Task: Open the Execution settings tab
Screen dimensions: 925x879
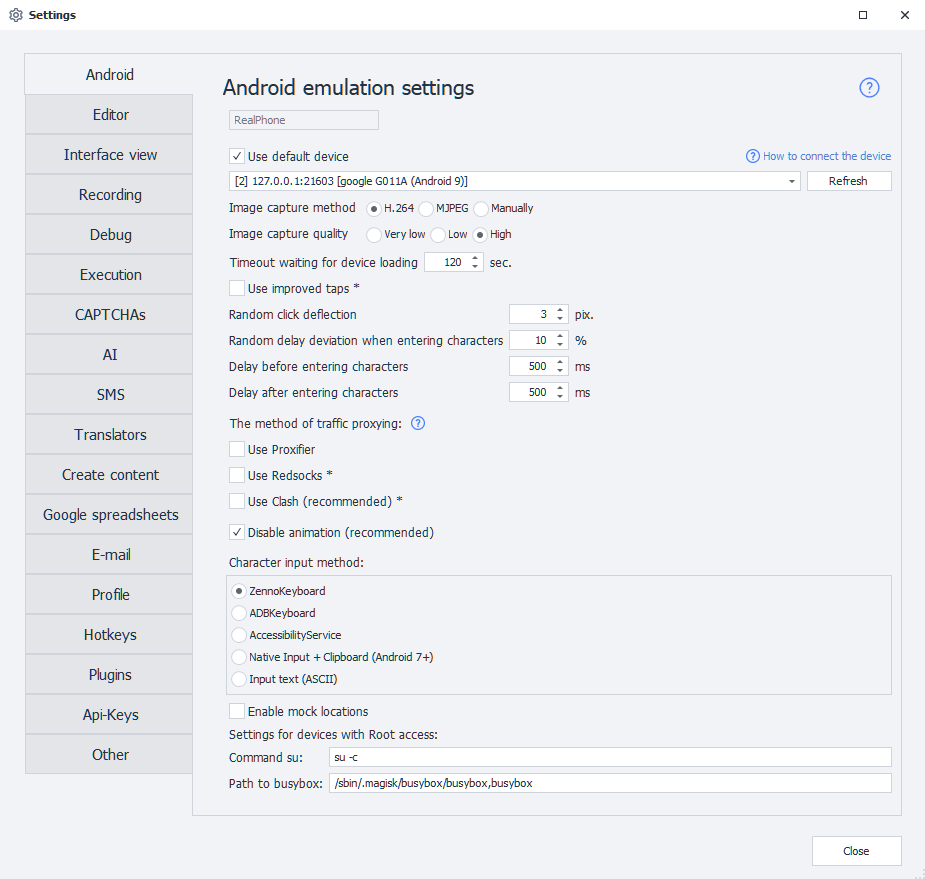Action: tap(110, 275)
